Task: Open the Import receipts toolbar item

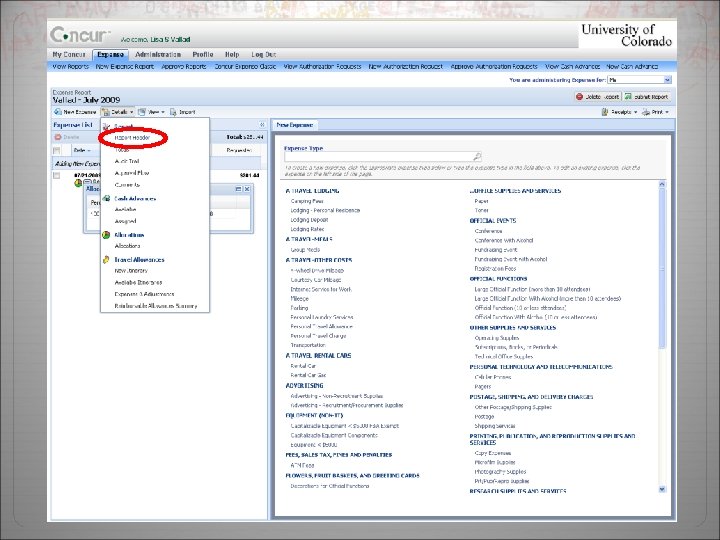Action: (x=183, y=112)
